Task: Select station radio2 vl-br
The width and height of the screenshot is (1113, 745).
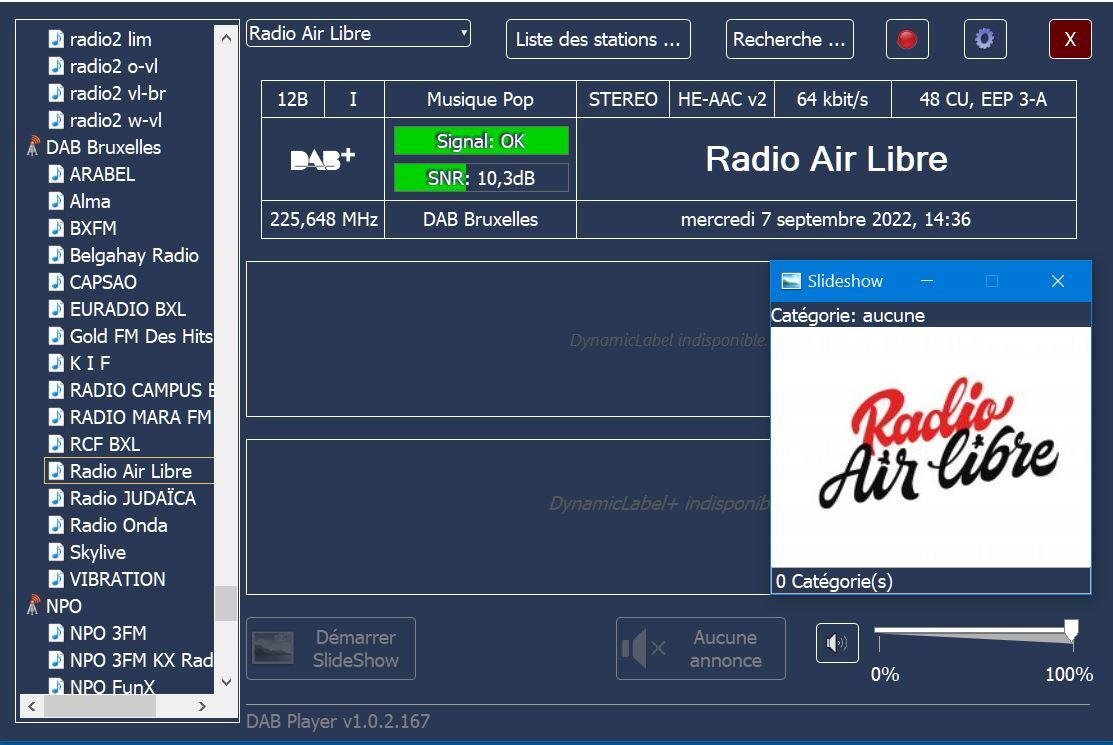Action: point(117,93)
